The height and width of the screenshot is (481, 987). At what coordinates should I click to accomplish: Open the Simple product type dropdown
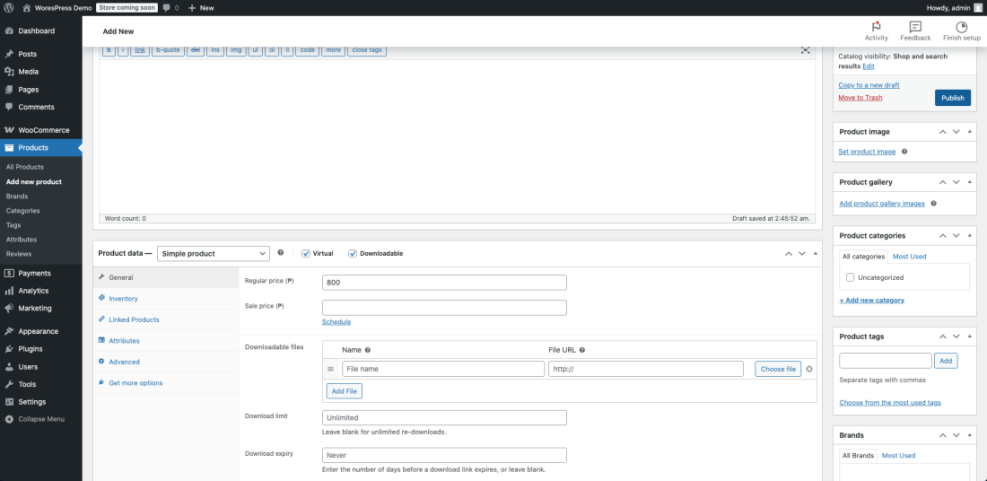(x=213, y=253)
